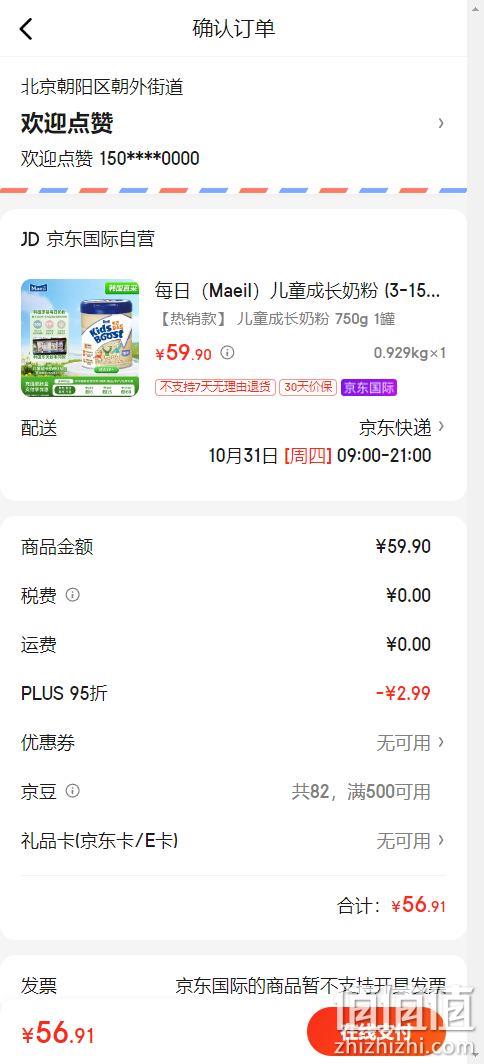The width and height of the screenshot is (484, 1064).
Task: Tap the 30天价保 tag
Action: (308, 387)
